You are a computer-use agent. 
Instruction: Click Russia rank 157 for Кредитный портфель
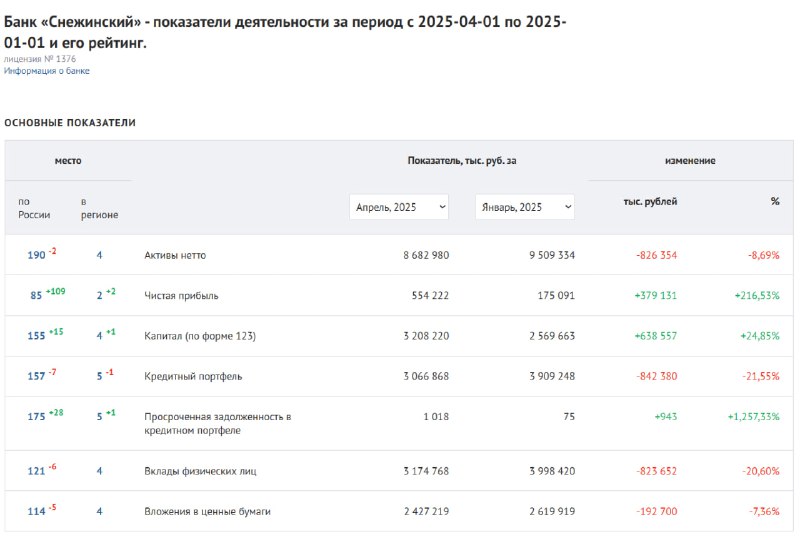point(36,376)
